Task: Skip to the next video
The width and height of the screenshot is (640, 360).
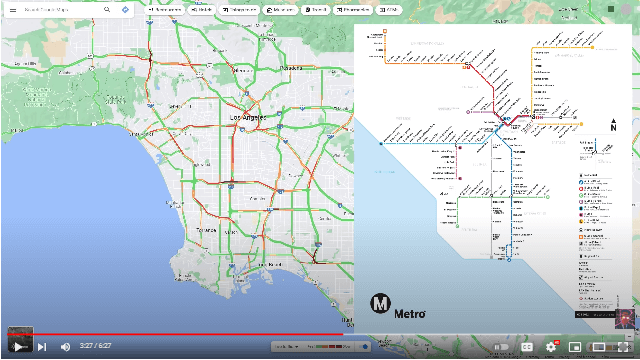Action: [x=42, y=347]
